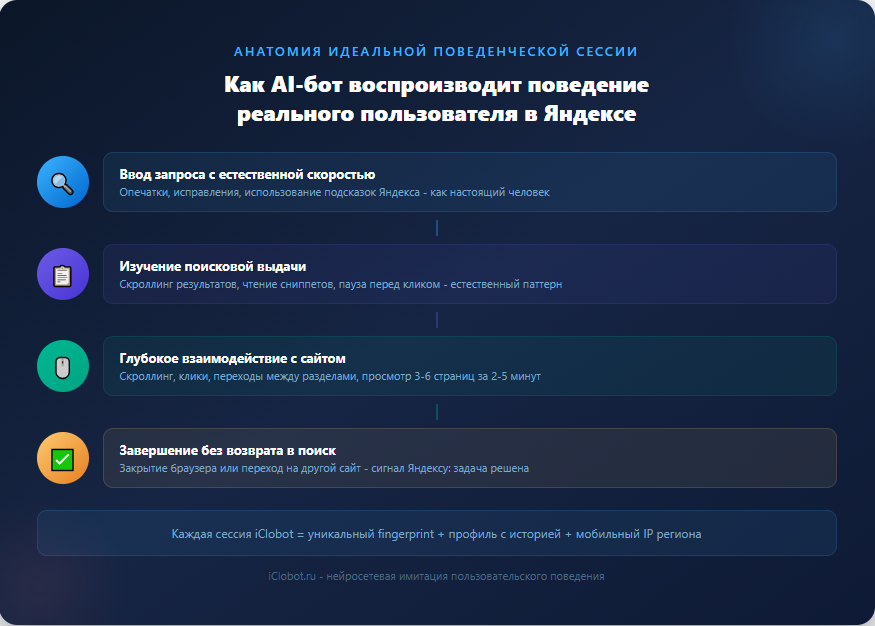Click the 'Опечатки, исправления' description line
Viewport: 875px width, 626px height.
pos(334,192)
